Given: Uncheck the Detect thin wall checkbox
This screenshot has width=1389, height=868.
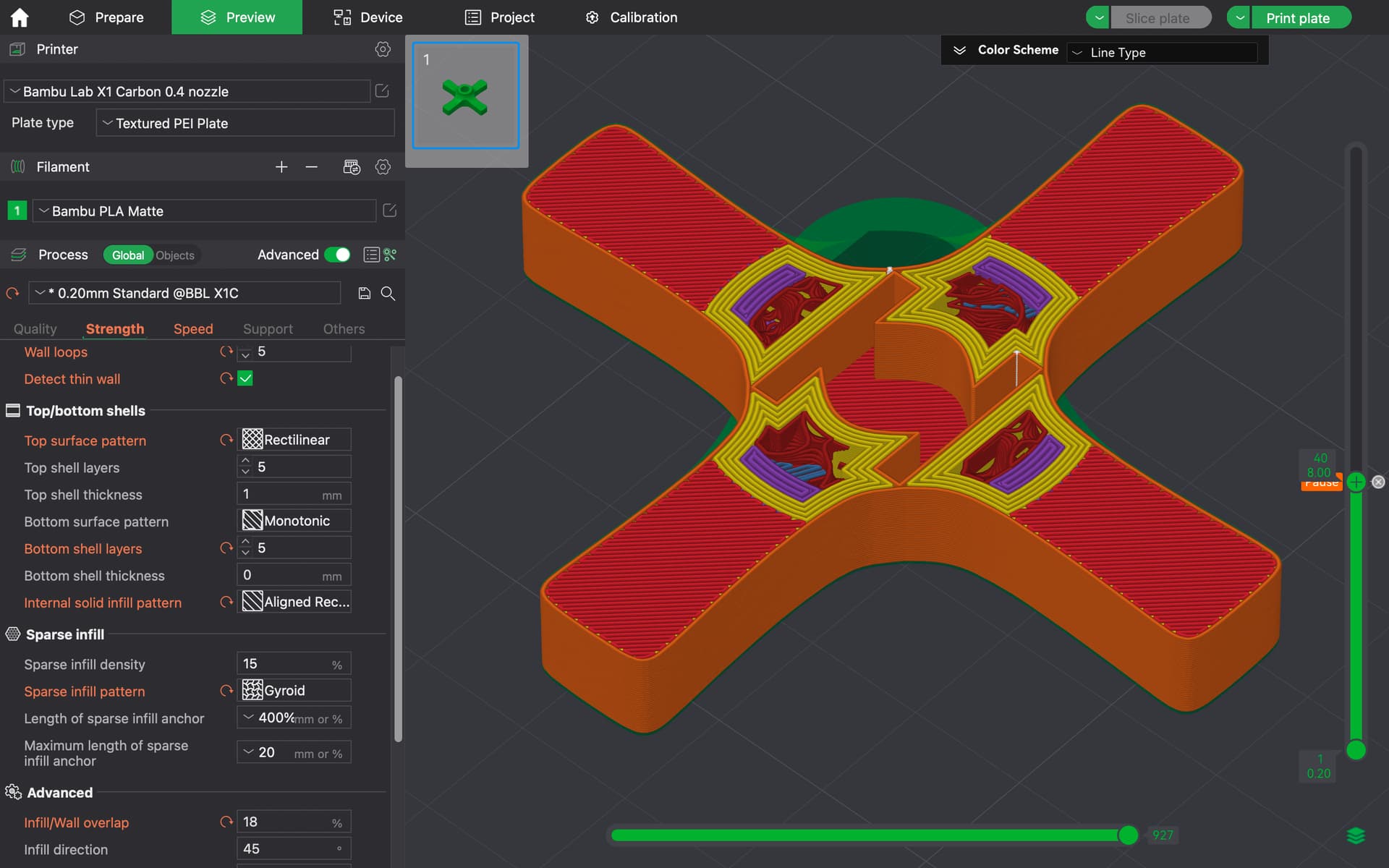Looking at the screenshot, I should [x=245, y=378].
